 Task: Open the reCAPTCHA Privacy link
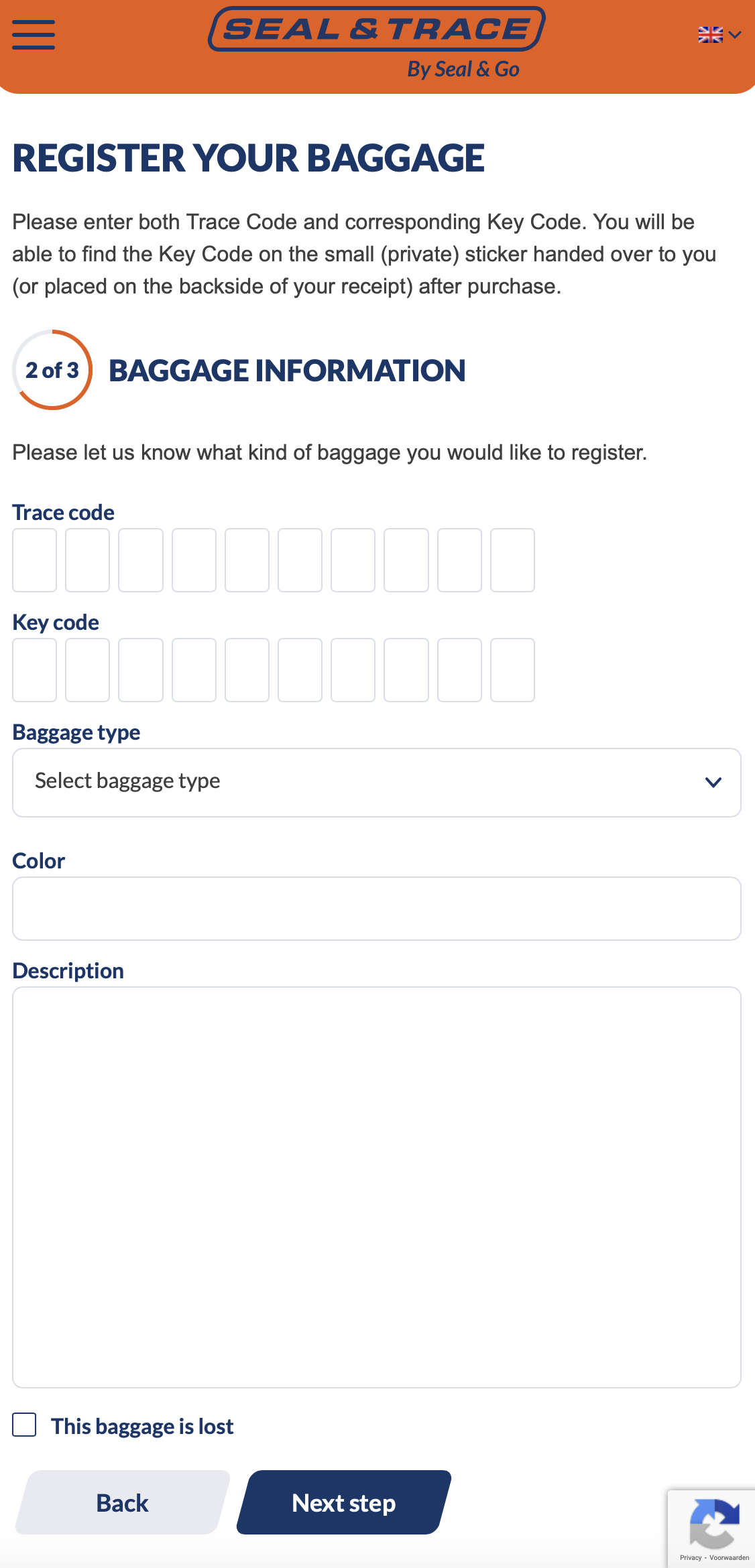click(691, 1558)
